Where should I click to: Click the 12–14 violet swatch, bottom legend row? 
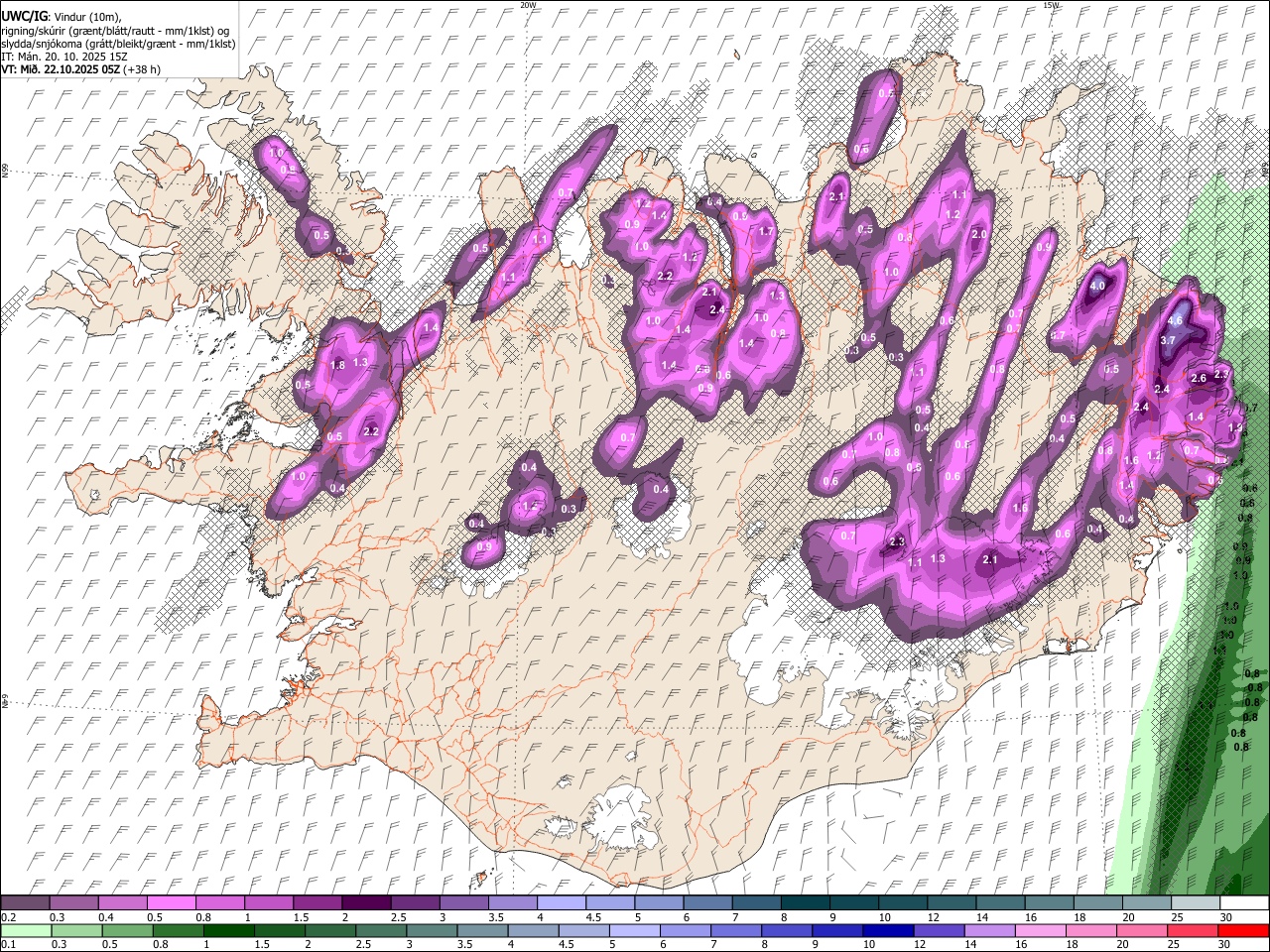pyautogui.click(x=941, y=930)
